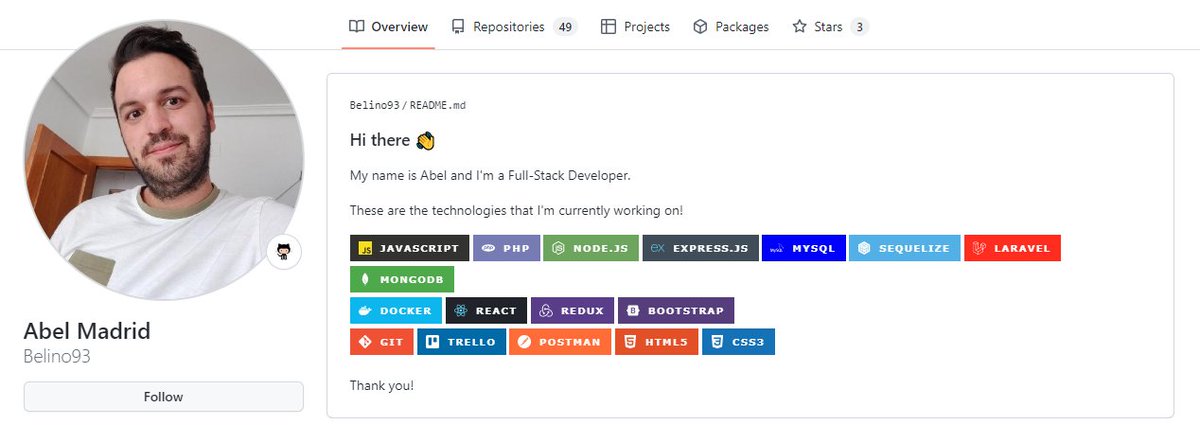The width and height of the screenshot is (1200, 425).
Task: Click the Laravel badge
Action: click(x=1012, y=248)
